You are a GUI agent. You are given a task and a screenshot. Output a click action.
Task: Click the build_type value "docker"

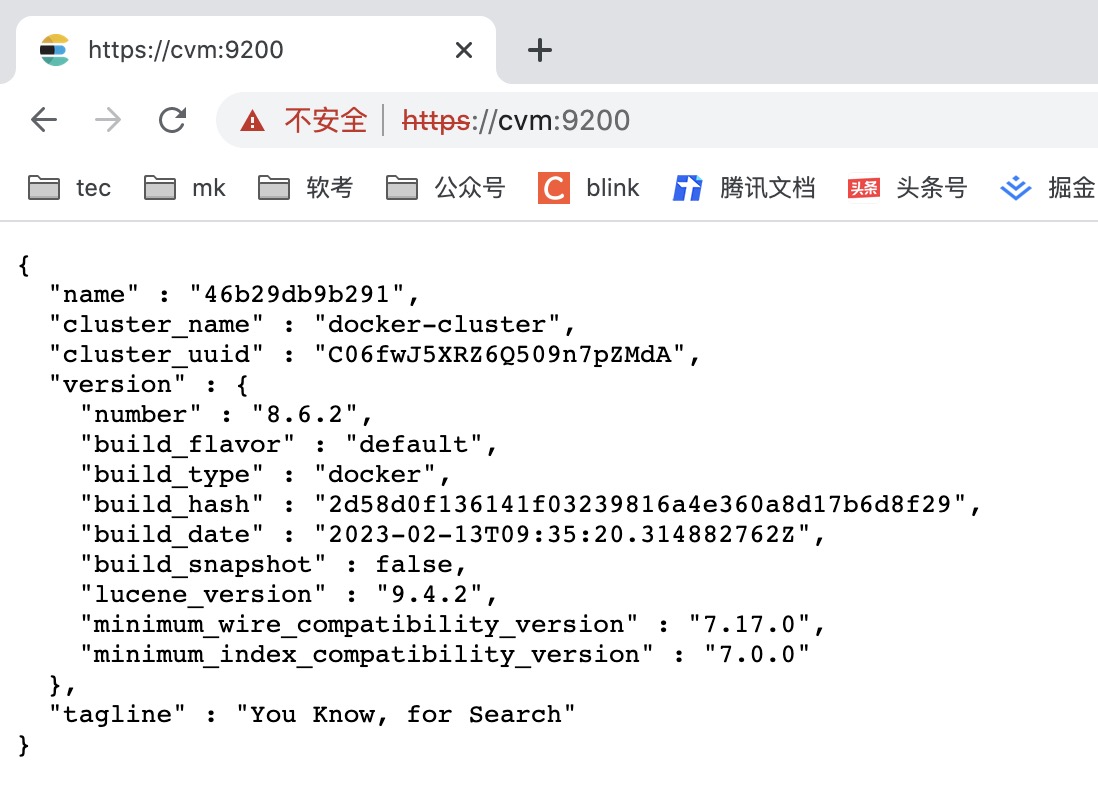pos(375,475)
